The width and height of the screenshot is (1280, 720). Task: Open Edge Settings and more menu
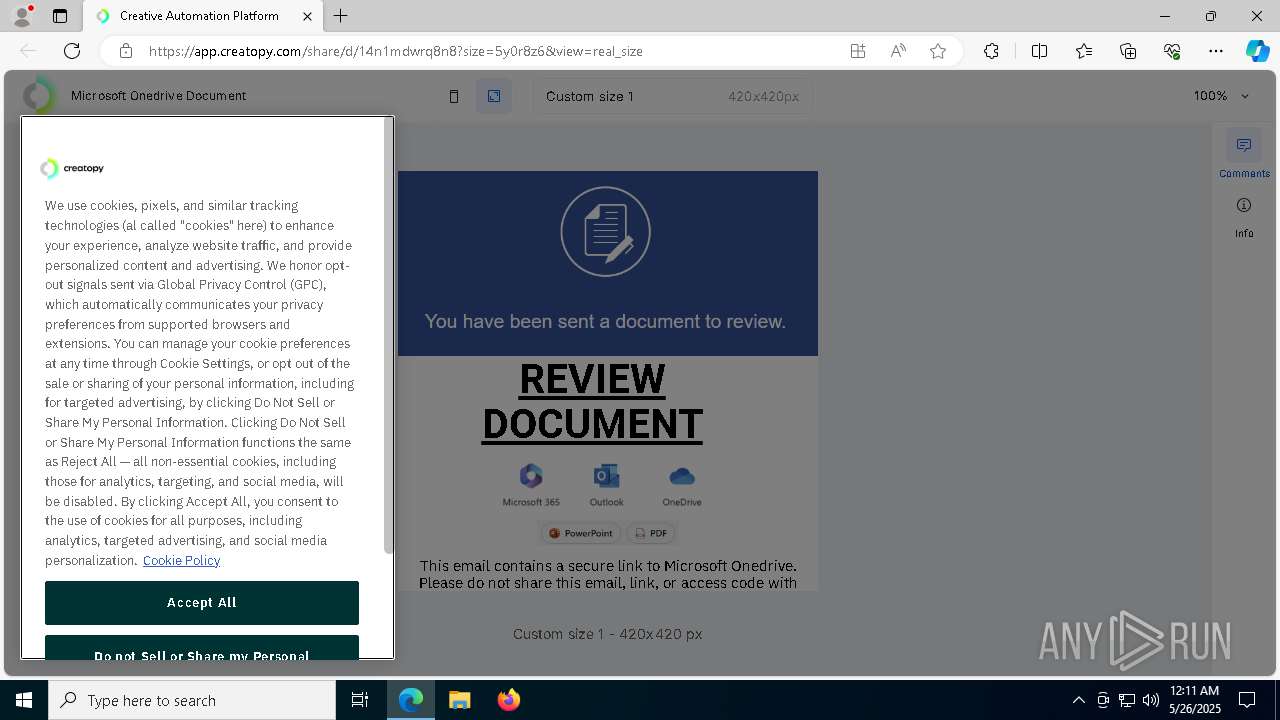click(1216, 51)
